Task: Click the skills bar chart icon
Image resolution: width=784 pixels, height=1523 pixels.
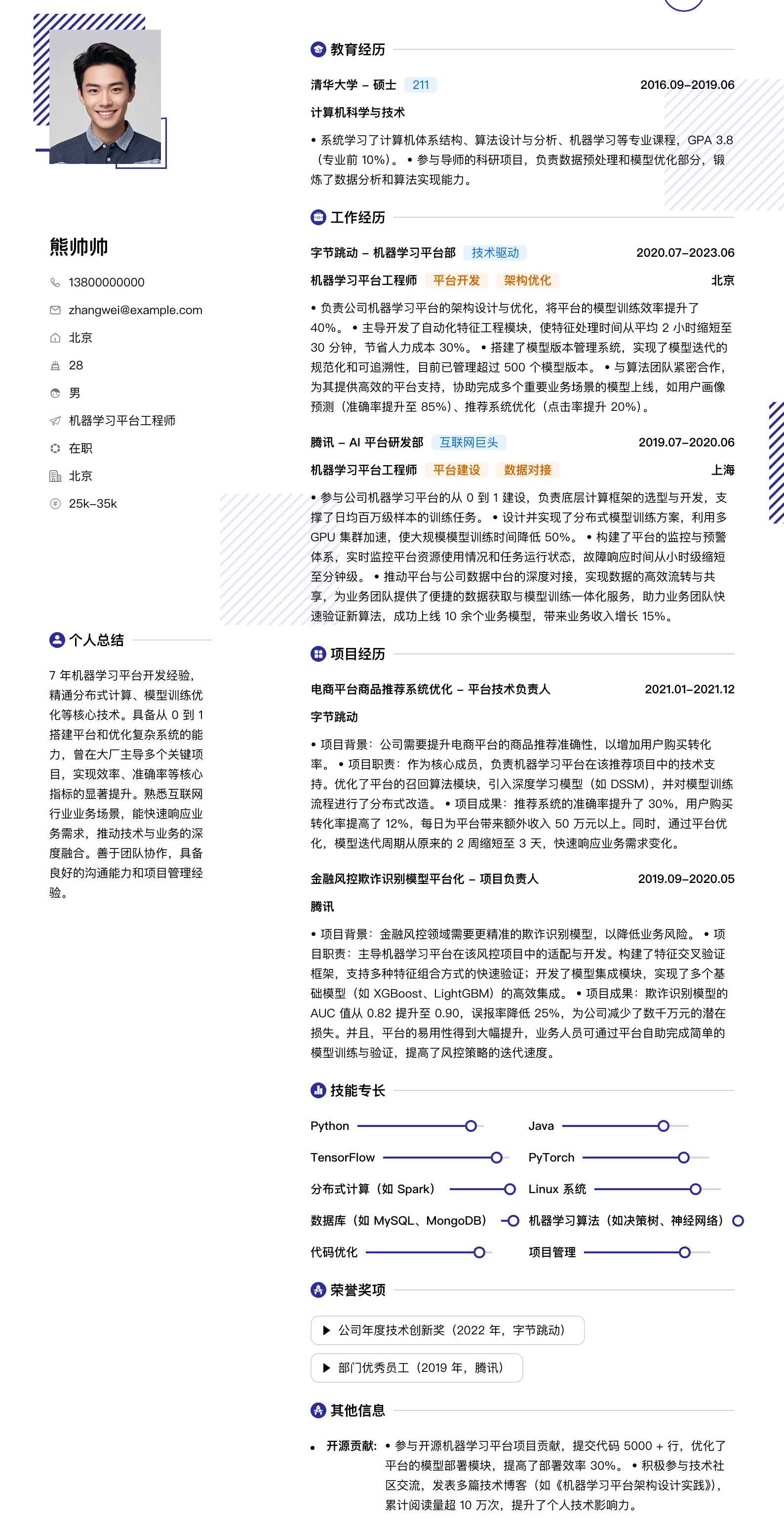Action: (318, 1090)
